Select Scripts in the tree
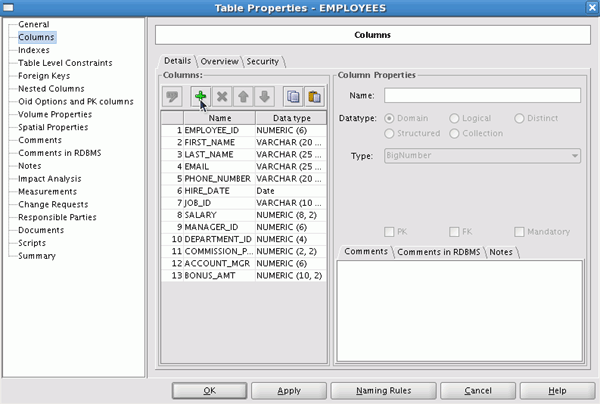Image resolution: width=600 pixels, height=404 pixels. coord(32,243)
